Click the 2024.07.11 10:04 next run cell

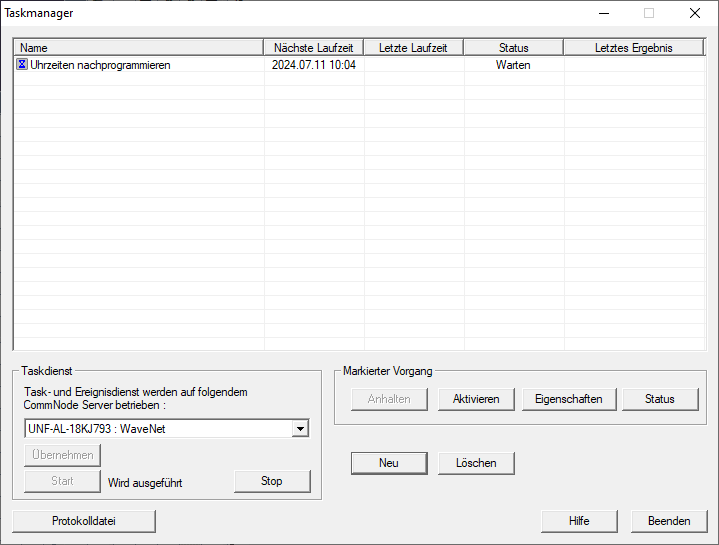click(314, 65)
